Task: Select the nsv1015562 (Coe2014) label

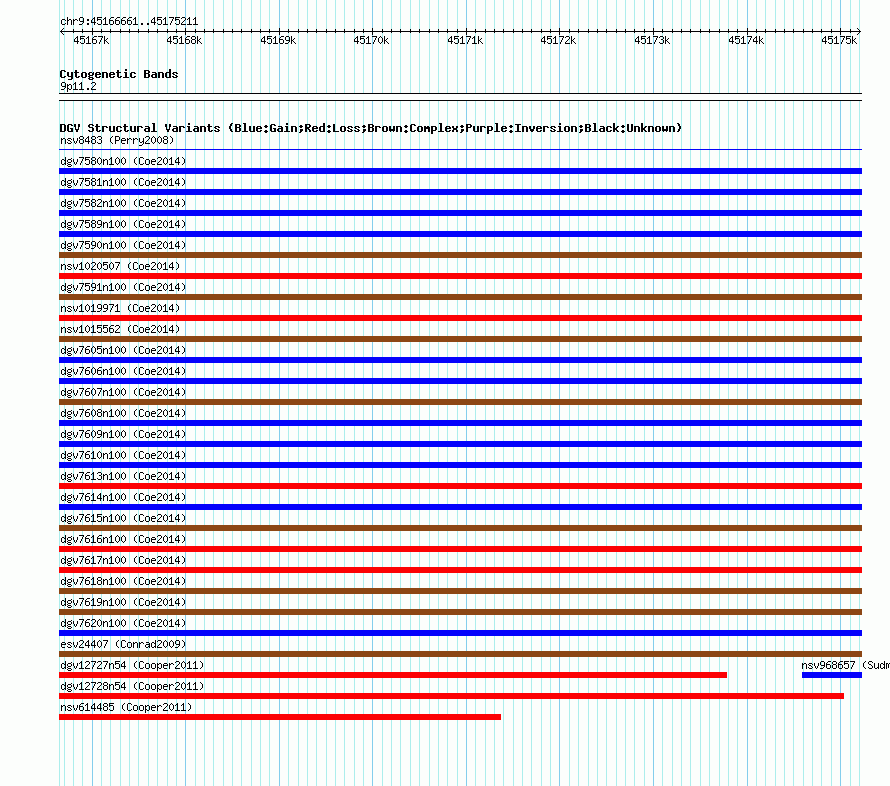Action: tap(120, 329)
